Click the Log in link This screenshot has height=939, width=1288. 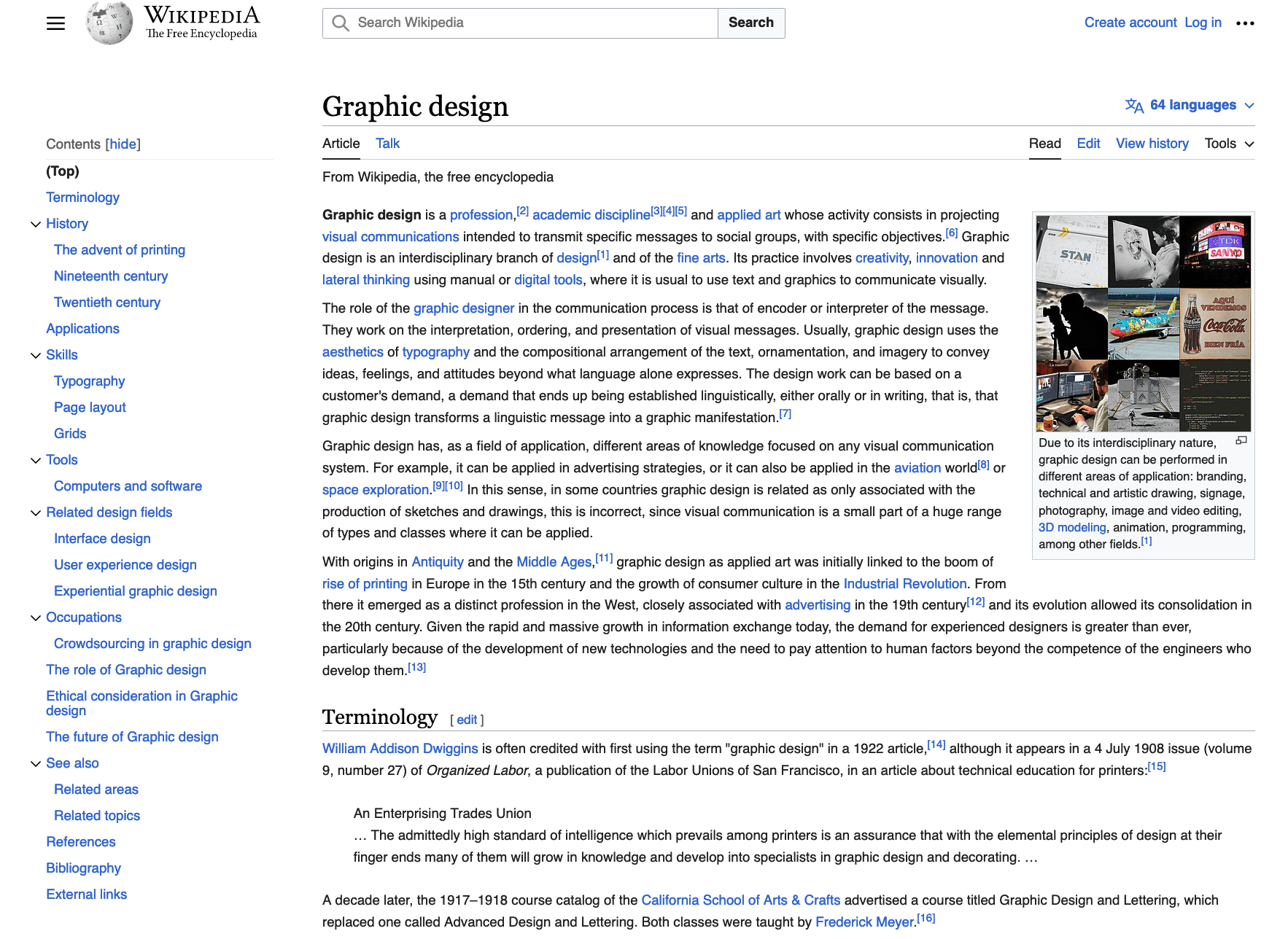1203,23
